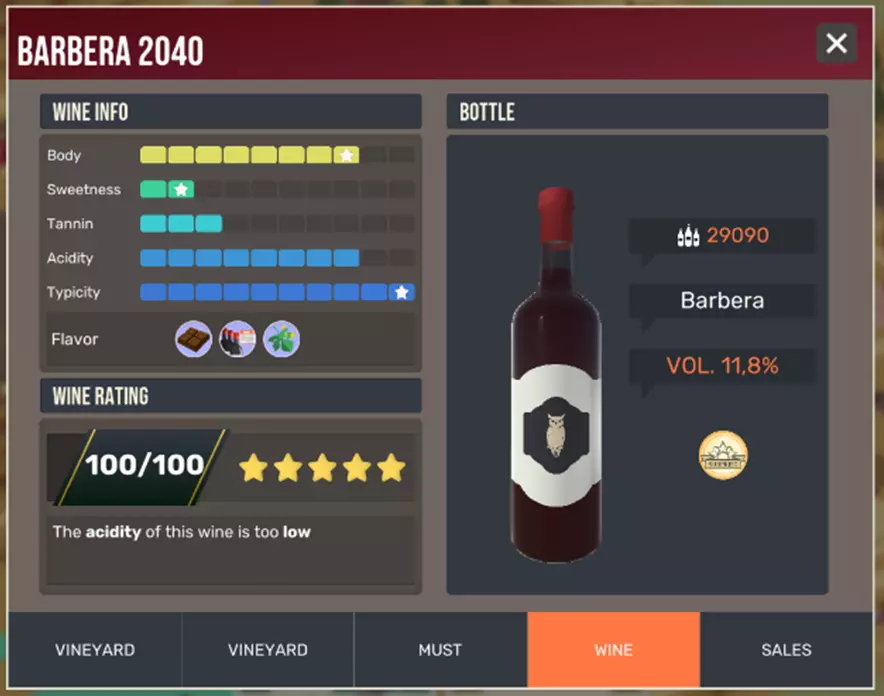Click the owl emblem on bottle label
Screen dimensions: 884x696
(556, 434)
